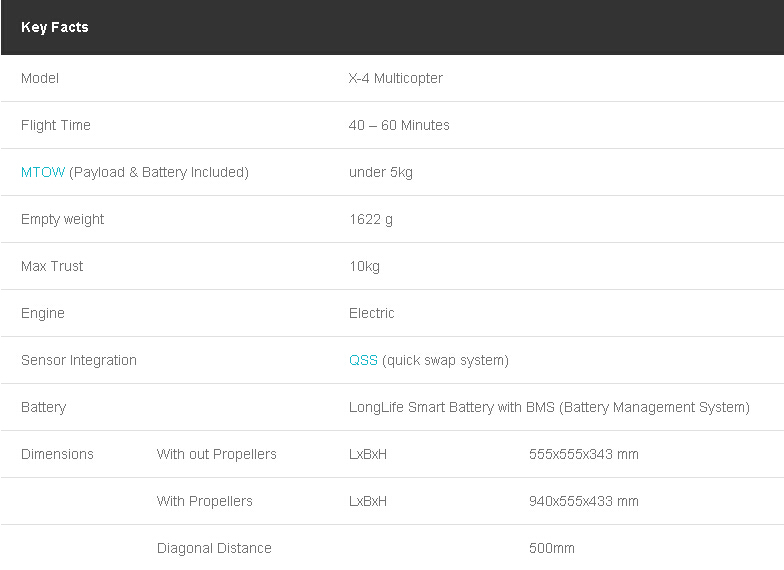
Task: Click the 555x555x343 mm value
Action: (x=584, y=454)
